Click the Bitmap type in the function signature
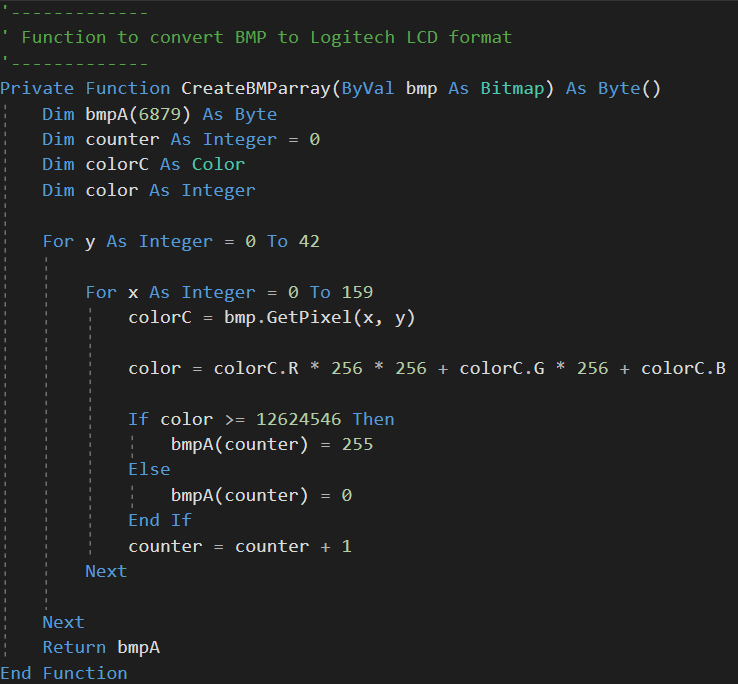 coord(513,89)
